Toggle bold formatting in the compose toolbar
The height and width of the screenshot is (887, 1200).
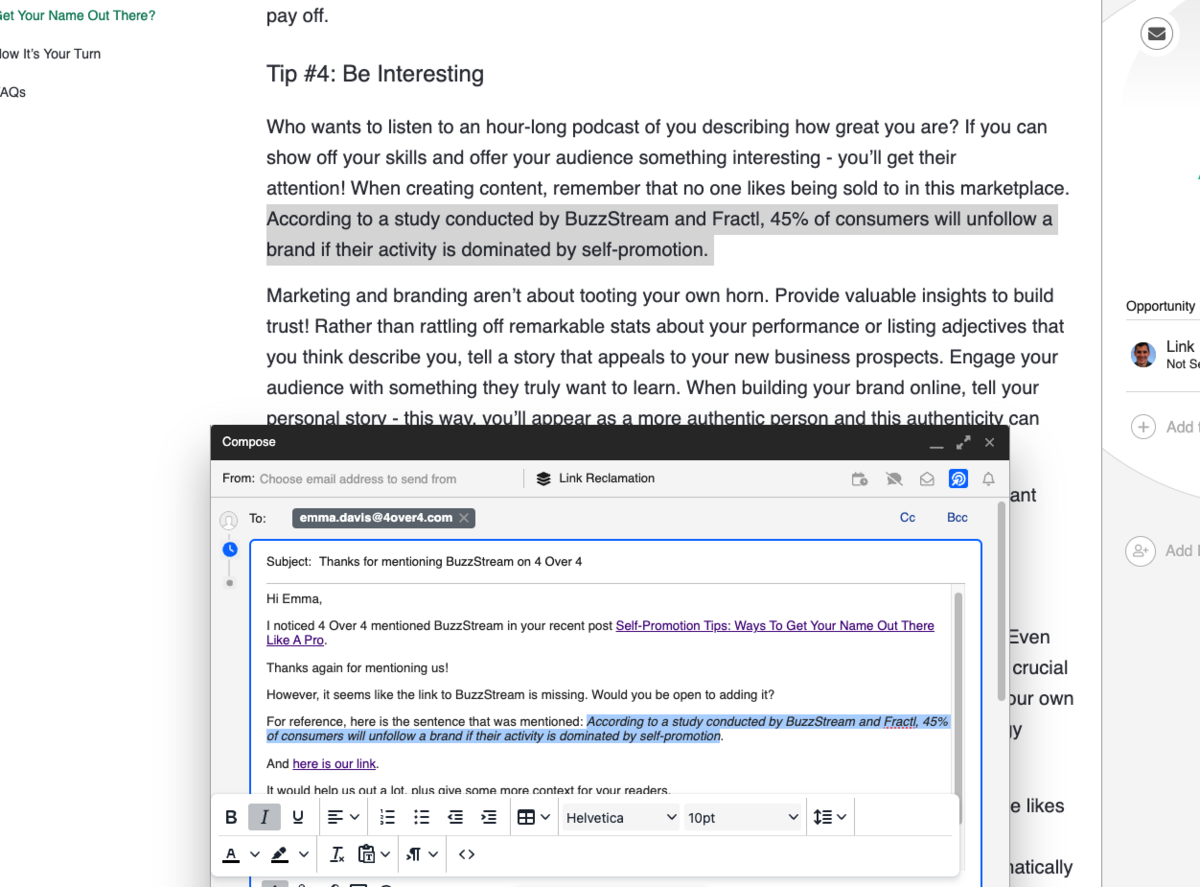pos(231,817)
